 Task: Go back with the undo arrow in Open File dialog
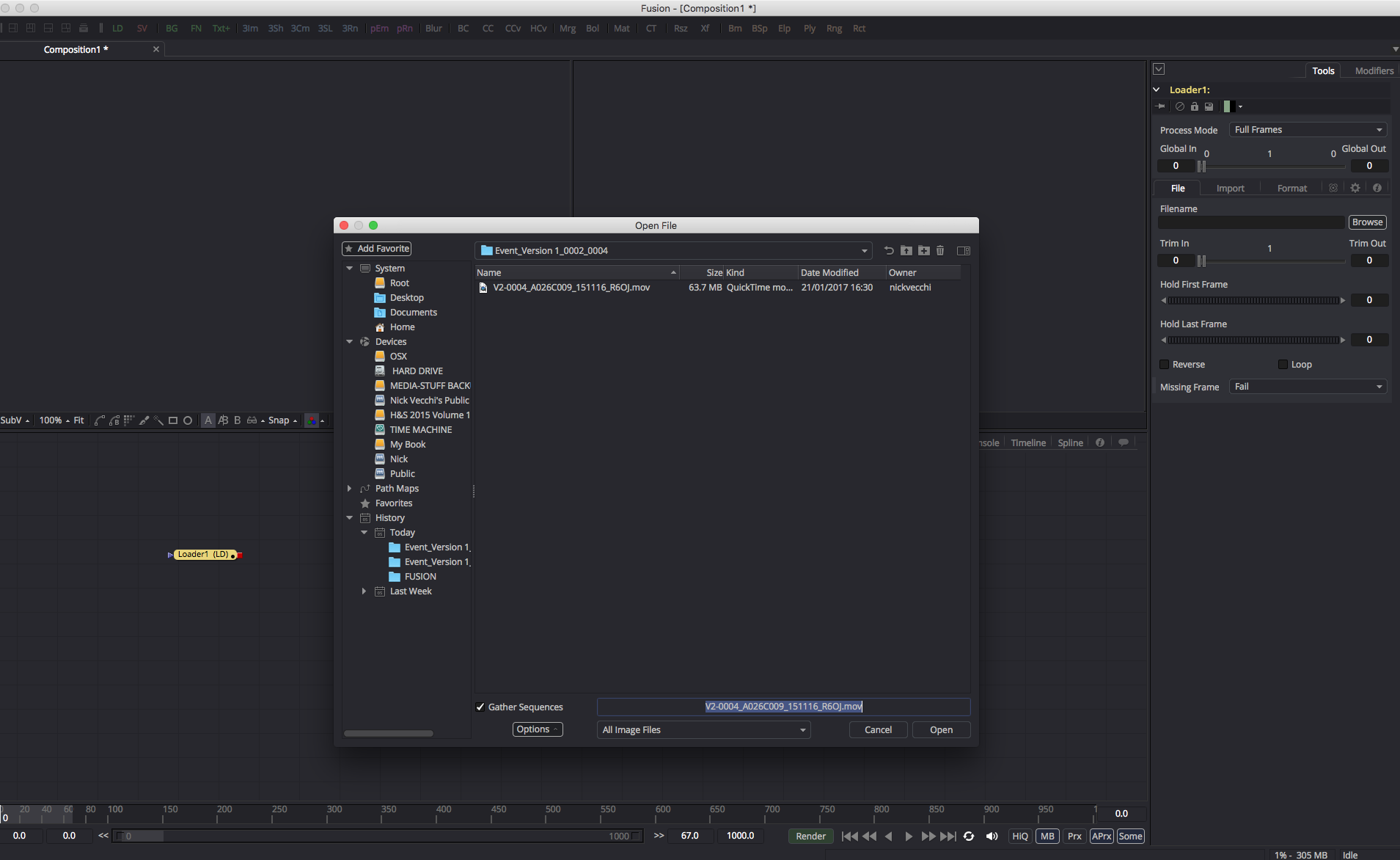(889, 251)
